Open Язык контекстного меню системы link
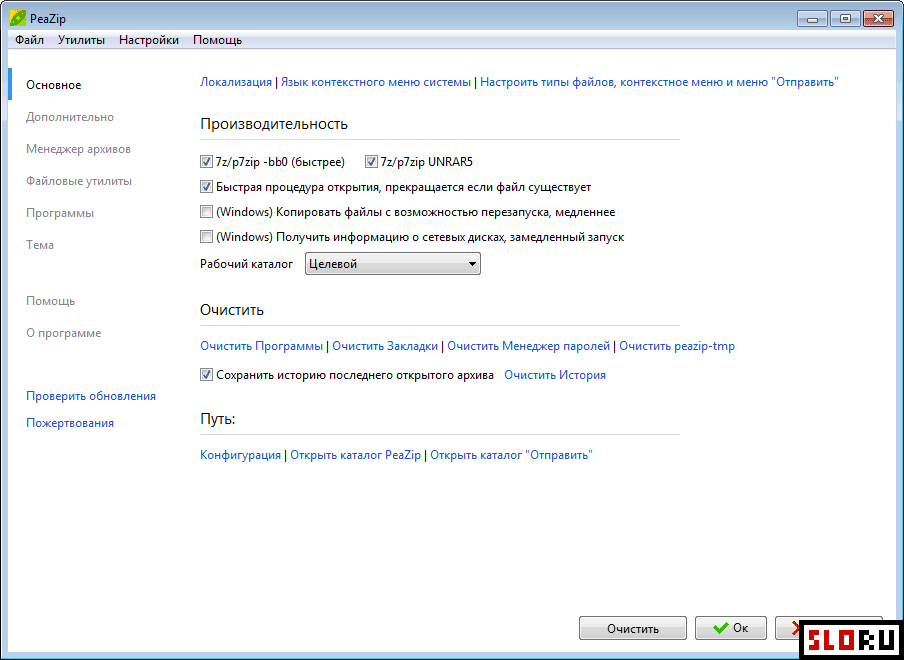The image size is (904, 660). (x=376, y=82)
